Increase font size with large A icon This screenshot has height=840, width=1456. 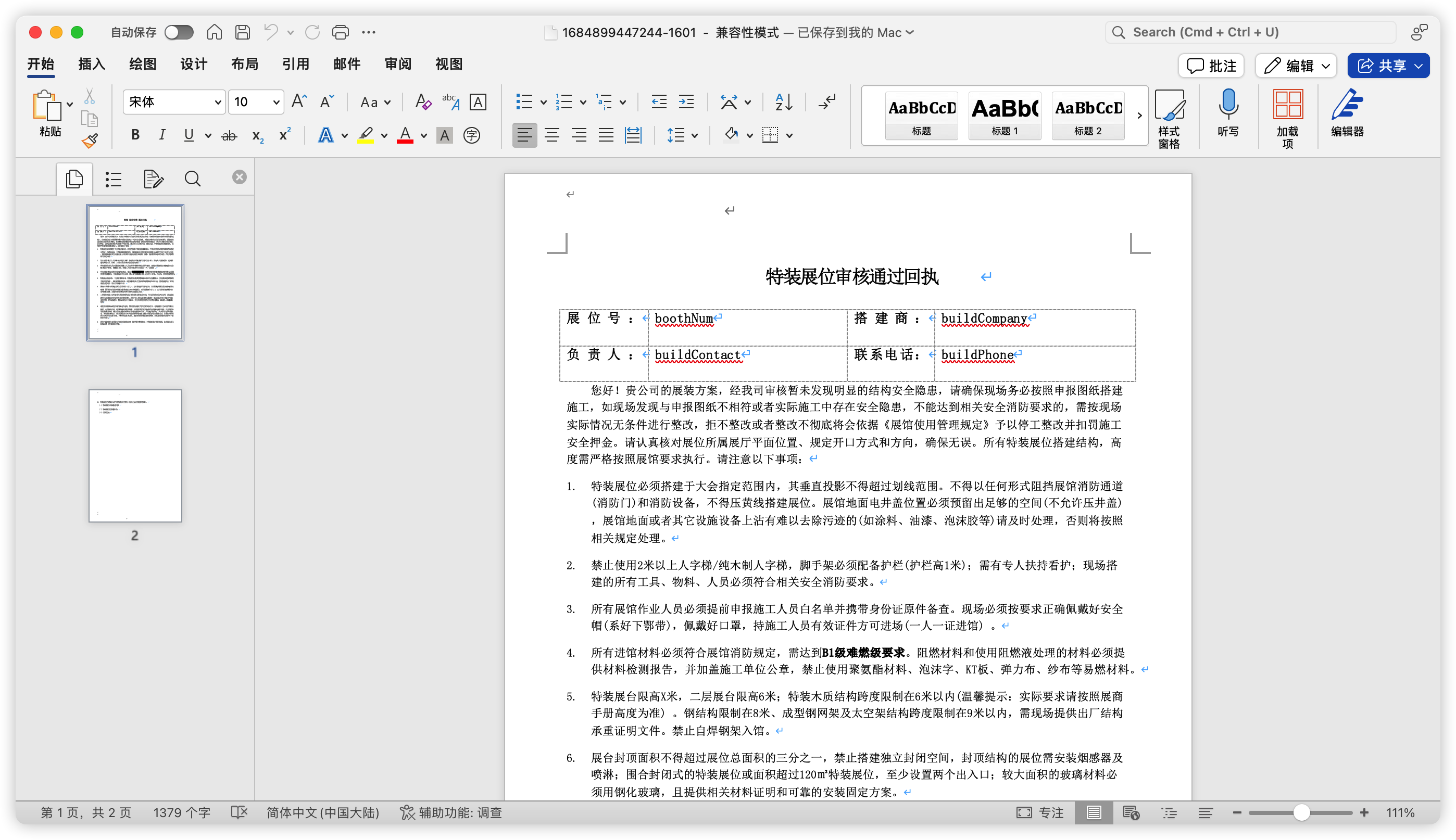tap(298, 101)
